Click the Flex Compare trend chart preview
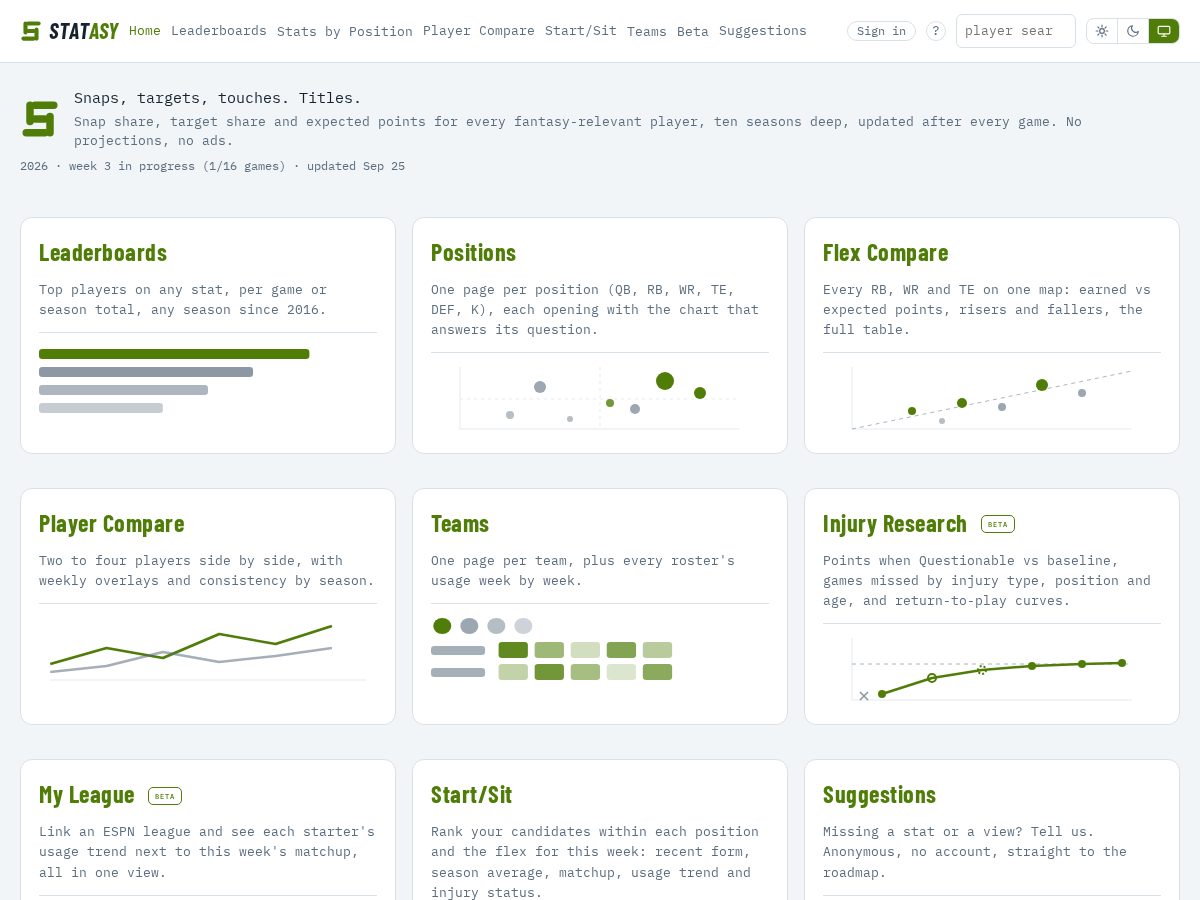 pos(992,398)
